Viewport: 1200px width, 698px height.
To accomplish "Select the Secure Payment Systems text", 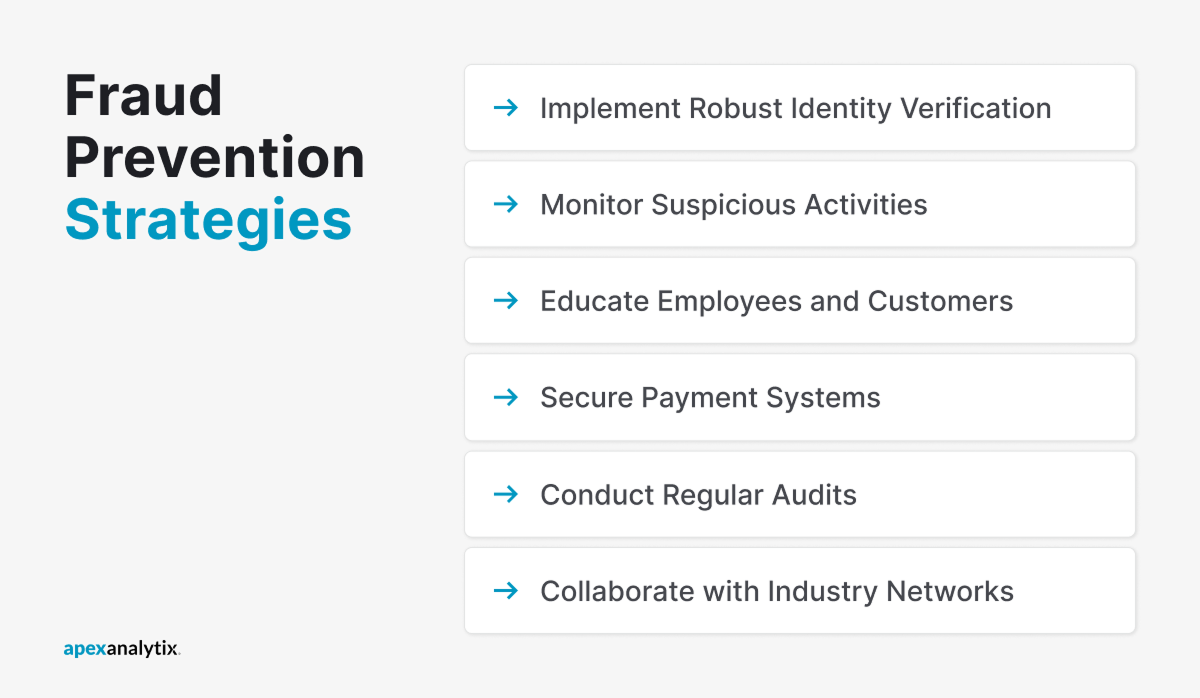I will (710, 398).
